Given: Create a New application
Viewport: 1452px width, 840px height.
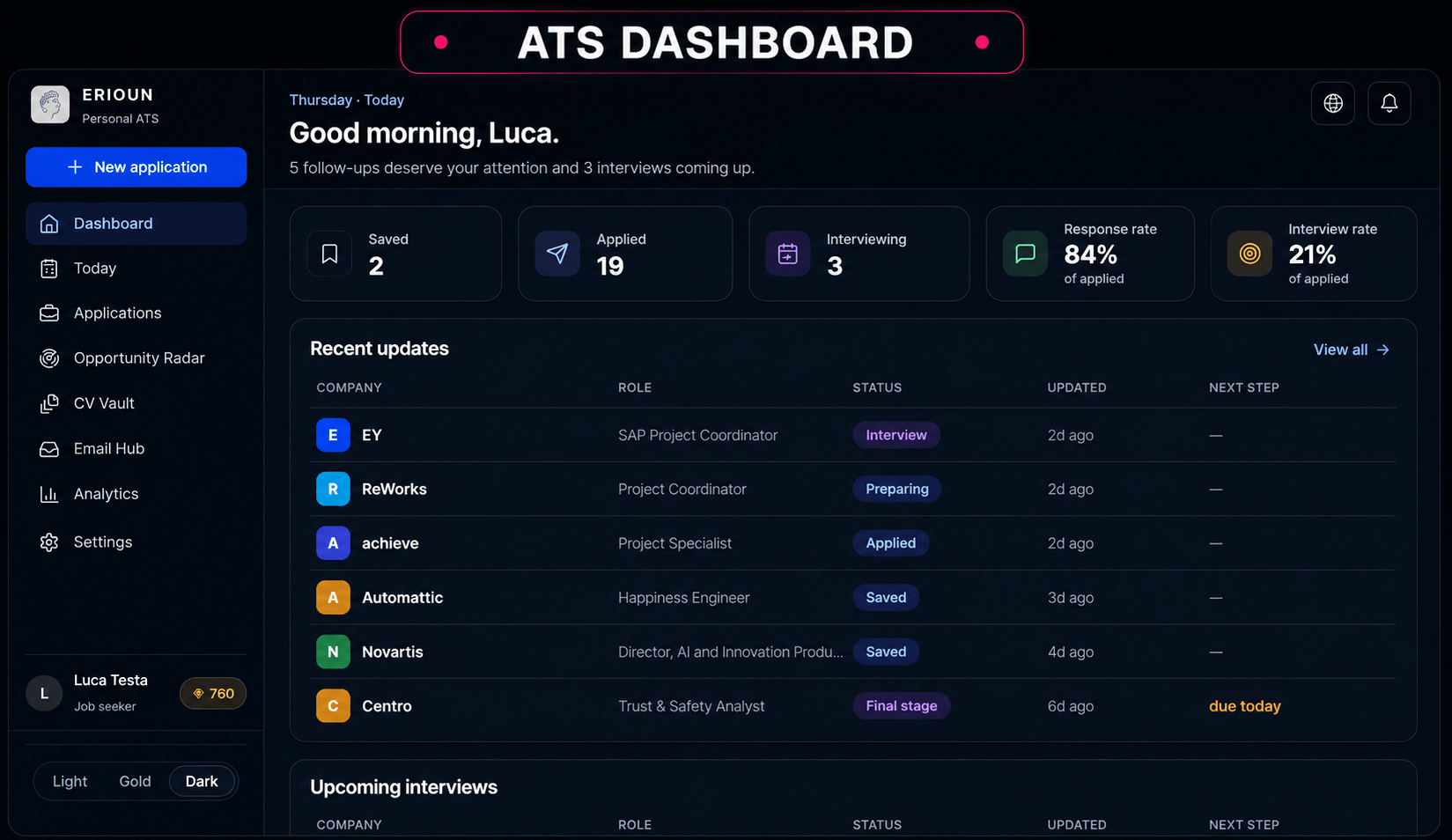Looking at the screenshot, I should point(136,167).
